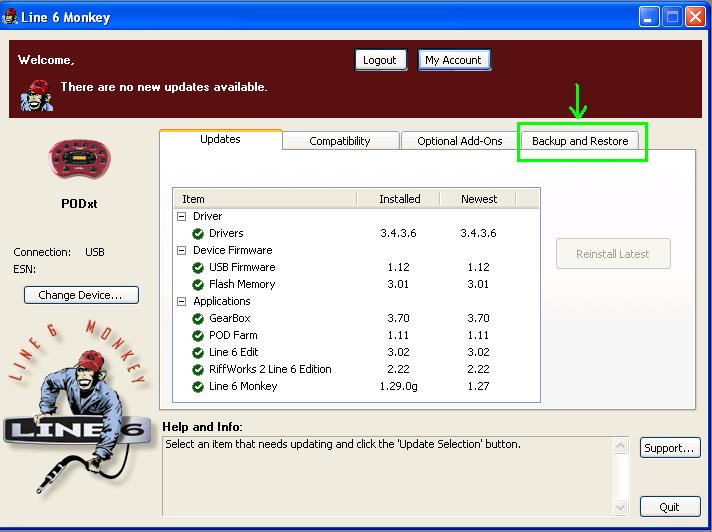Select the Line 6 Monkey list row
This screenshot has height=532, width=712.
click(x=356, y=386)
